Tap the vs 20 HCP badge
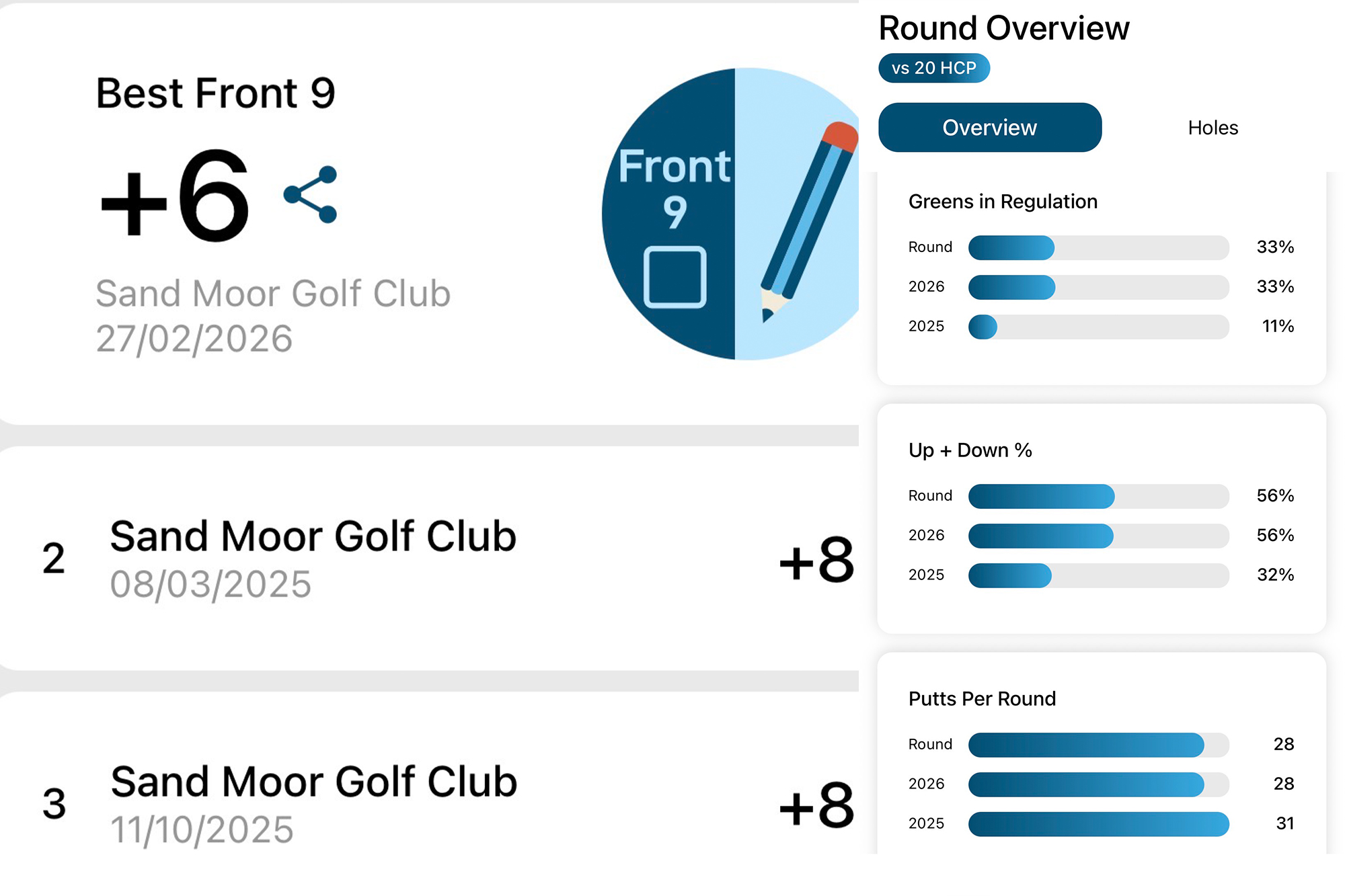The width and height of the screenshot is (1345, 896). (933, 68)
